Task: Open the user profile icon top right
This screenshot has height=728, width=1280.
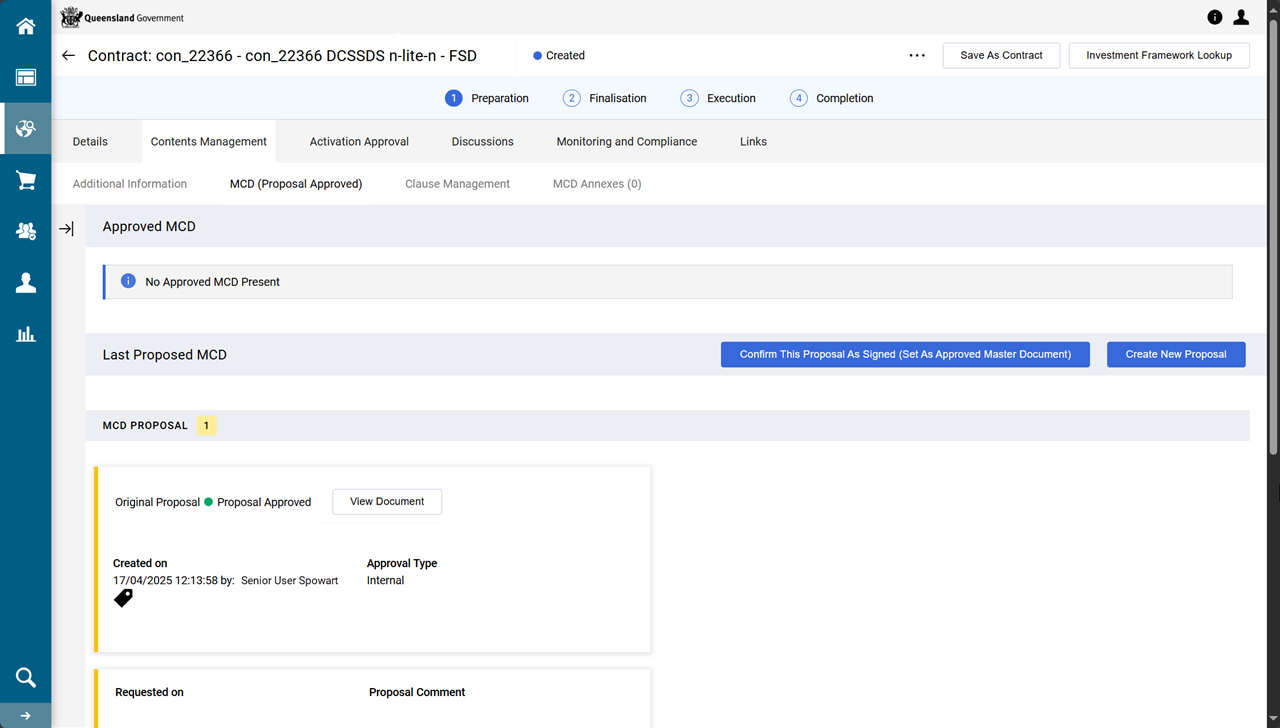Action: 1241,17
